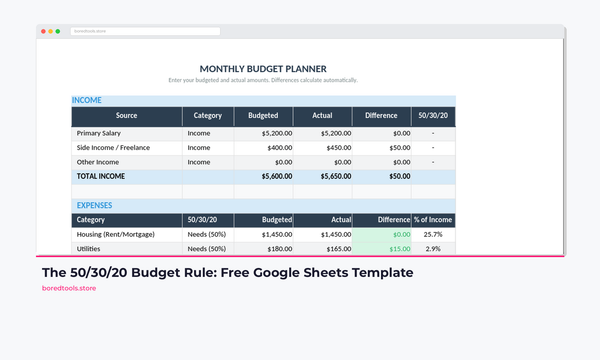Select the INCOME section label
The width and height of the screenshot is (600, 360).
[x=86, y=100]
